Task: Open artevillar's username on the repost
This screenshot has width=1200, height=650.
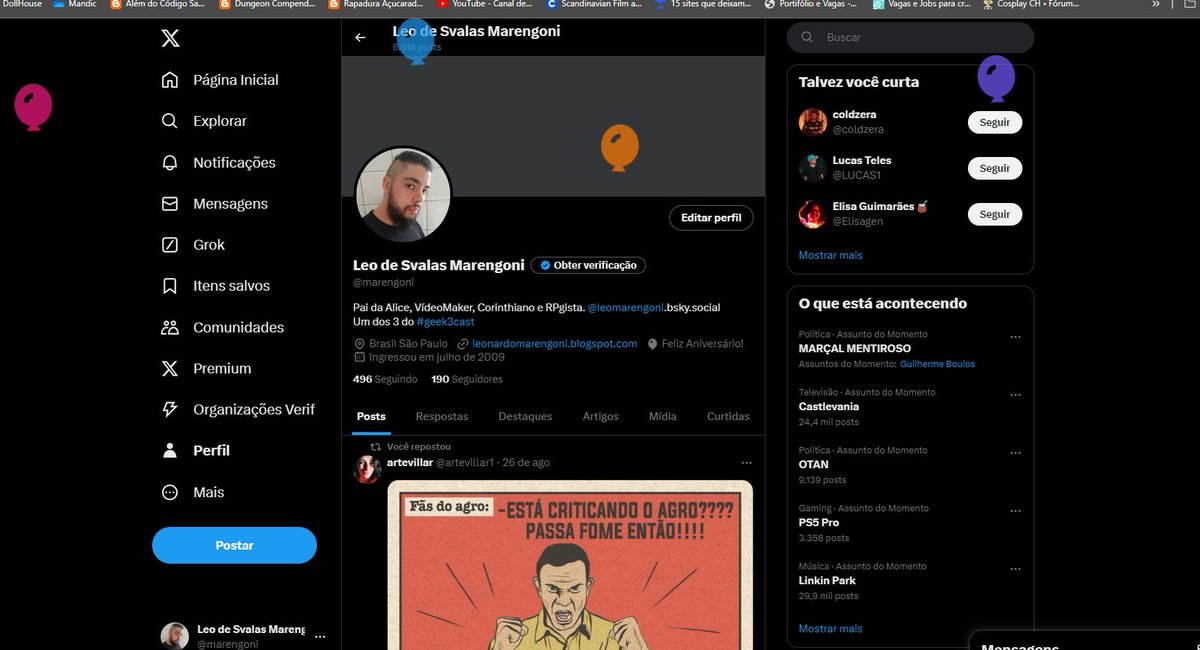Action: tap(409, 463)
